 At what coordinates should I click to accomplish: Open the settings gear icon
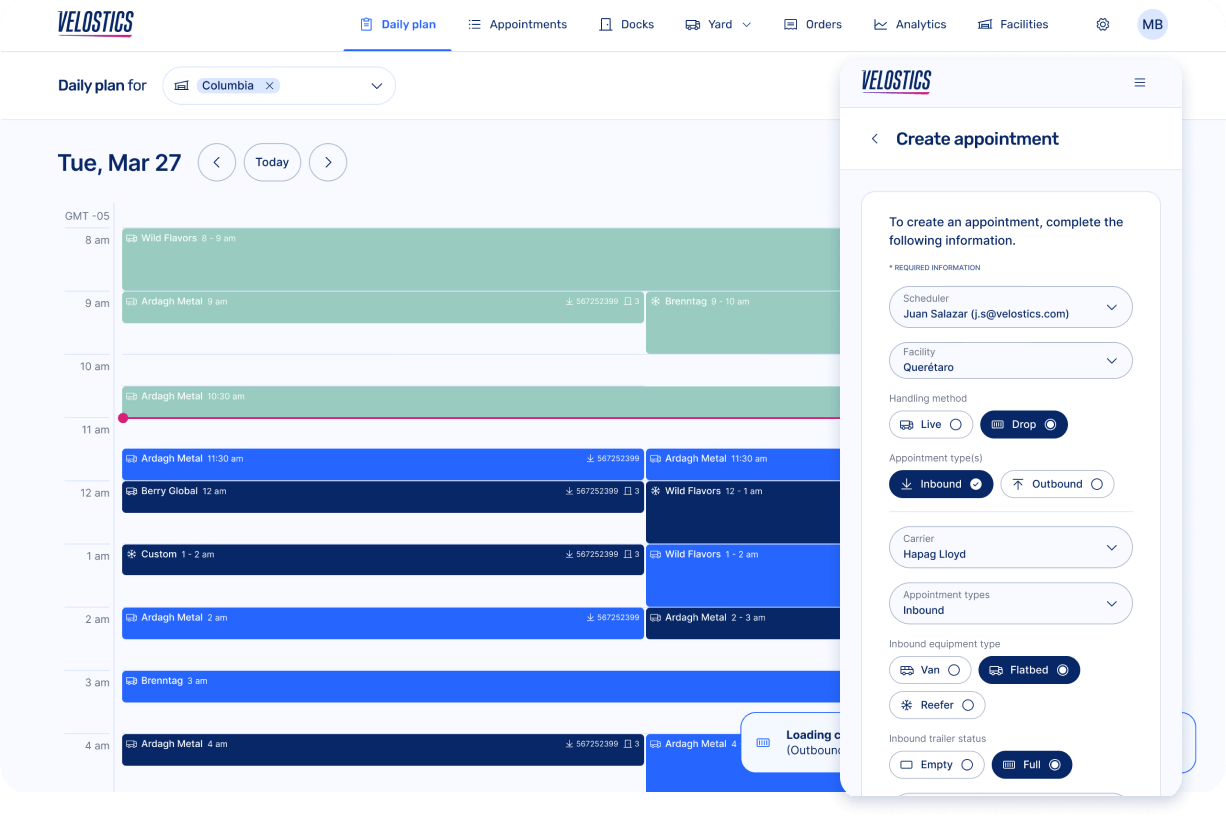(1102, 24)
